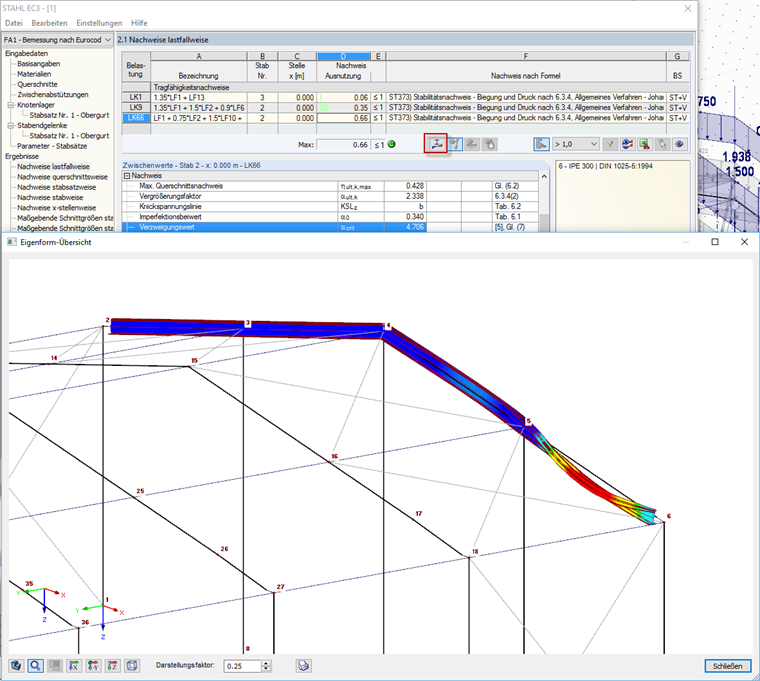Viewport: 760px width, 681px height.
Task: Click Schließen to close Eigenform window
Action: click(727, 666)
